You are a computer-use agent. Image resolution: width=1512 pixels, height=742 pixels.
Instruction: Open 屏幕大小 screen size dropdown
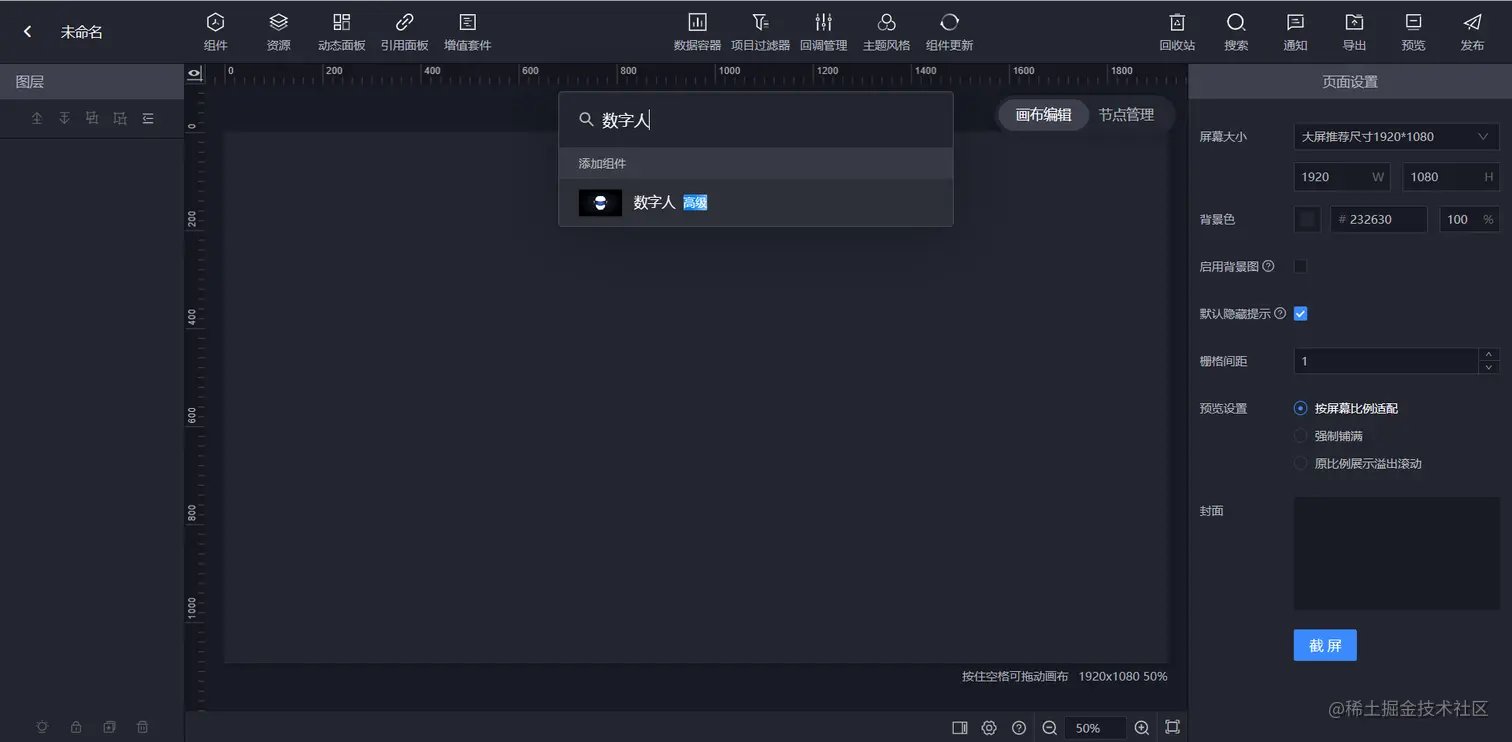click(1396, 137)
